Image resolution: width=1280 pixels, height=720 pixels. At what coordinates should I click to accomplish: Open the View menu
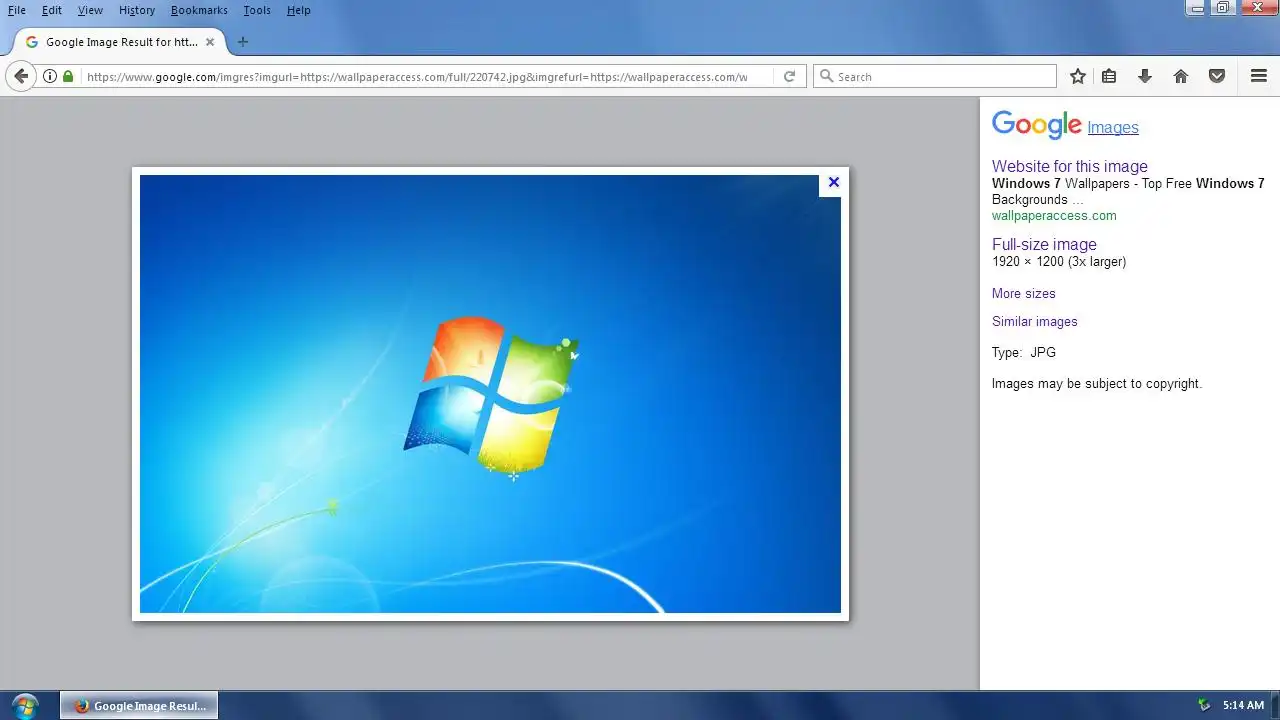pyautogui.click(x=90, y=10)
